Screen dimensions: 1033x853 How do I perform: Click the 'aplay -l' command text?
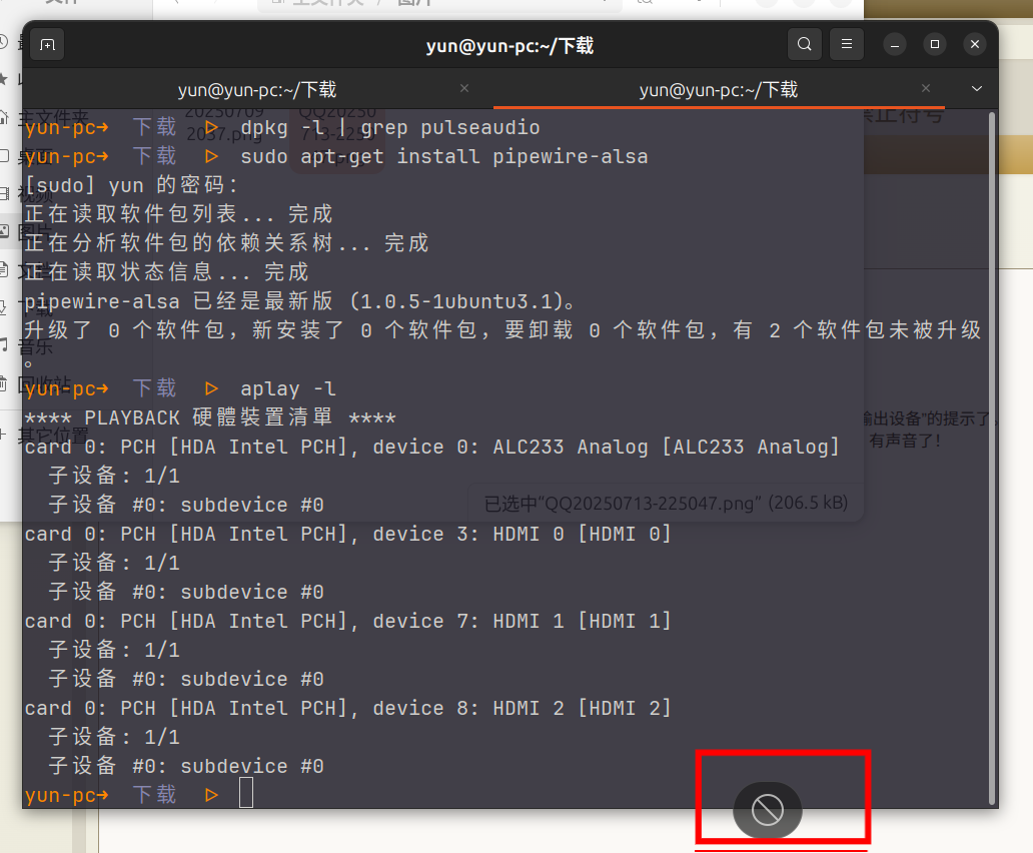[288, 389]
